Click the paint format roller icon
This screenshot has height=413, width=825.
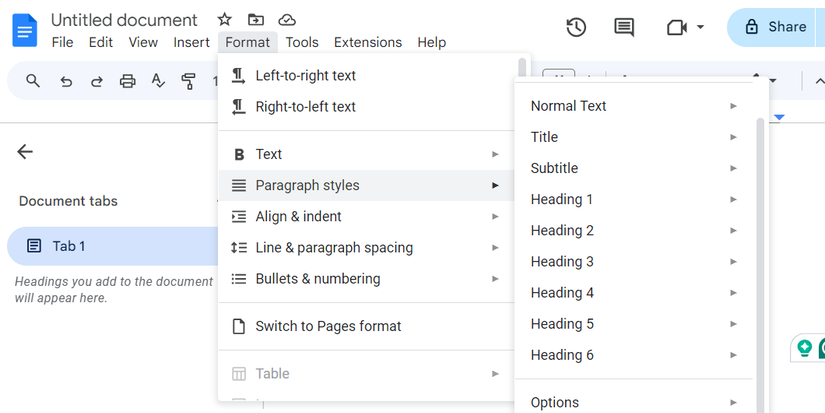[188, 81]
